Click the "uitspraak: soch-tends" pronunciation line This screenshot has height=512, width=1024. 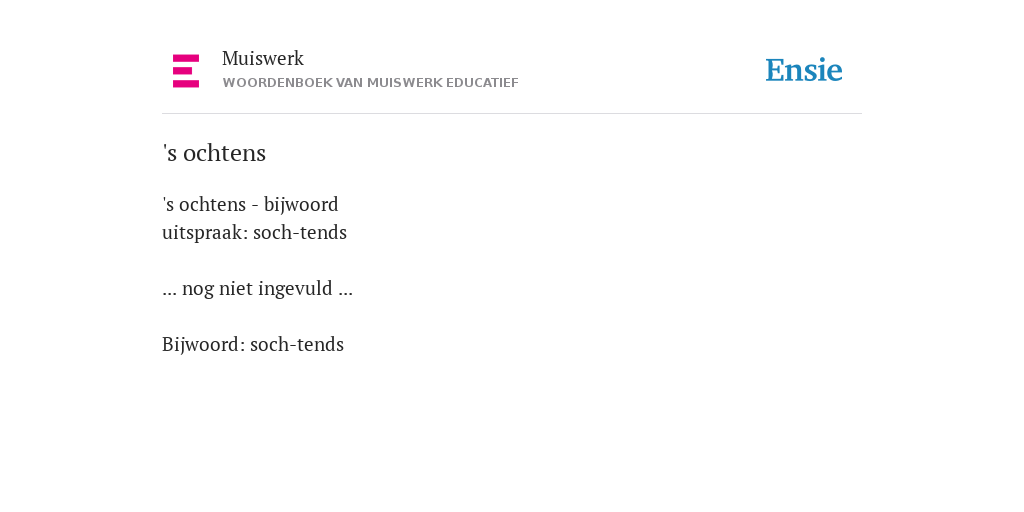(x=255, y=232)
